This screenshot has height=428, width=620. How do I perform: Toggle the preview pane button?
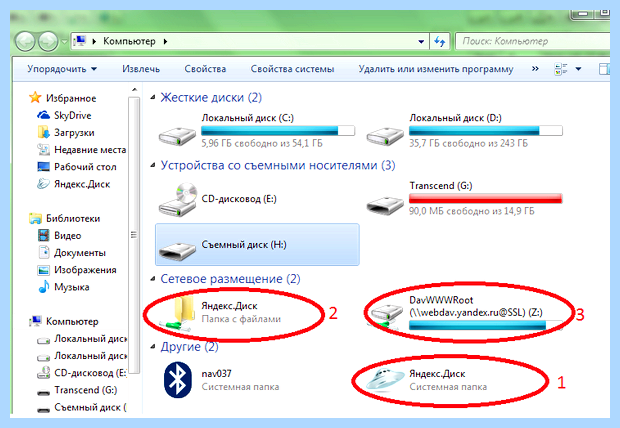pyautogui.click(x=604, y=69)
